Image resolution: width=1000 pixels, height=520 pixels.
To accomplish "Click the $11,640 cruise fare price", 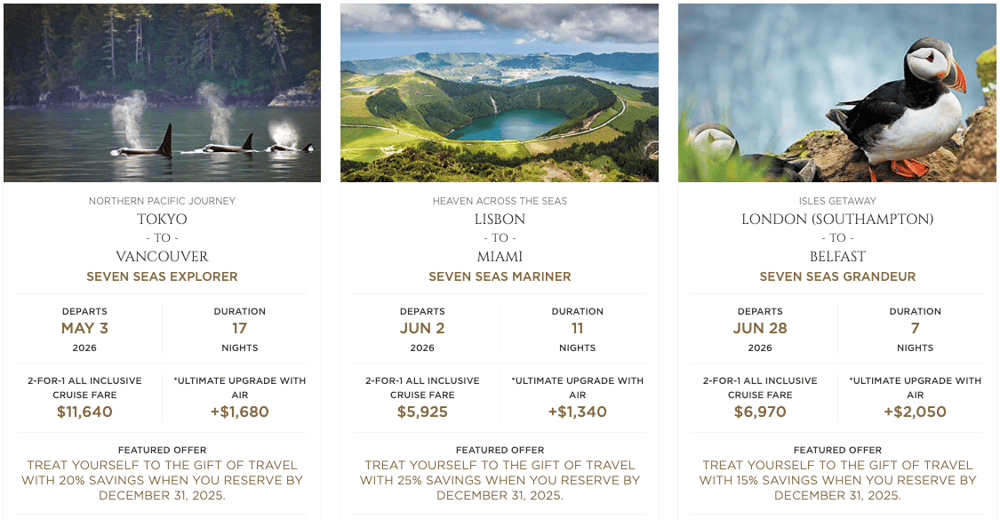I will [x=85, y=412].
